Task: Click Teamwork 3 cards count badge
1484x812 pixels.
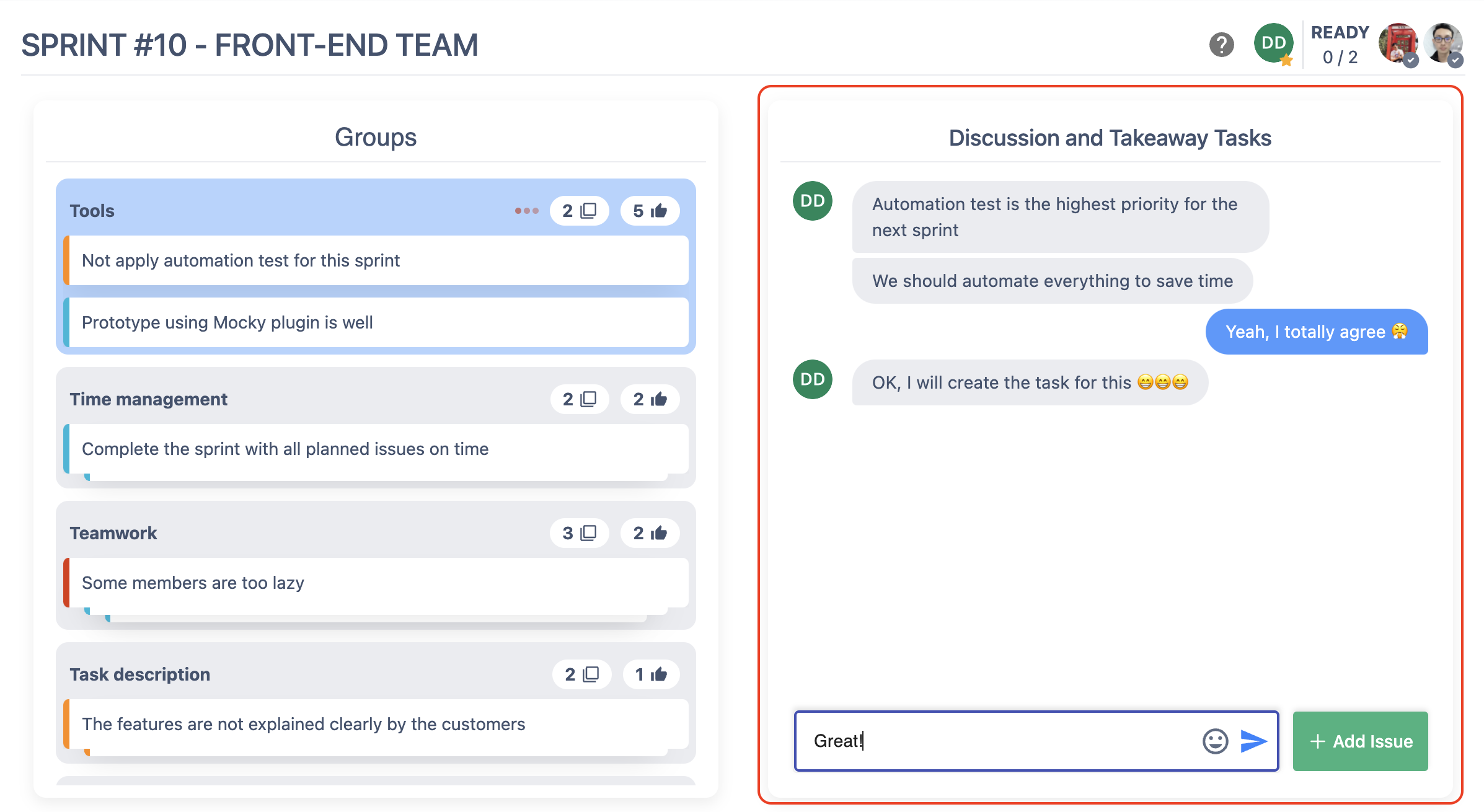Action: point(579,533)
